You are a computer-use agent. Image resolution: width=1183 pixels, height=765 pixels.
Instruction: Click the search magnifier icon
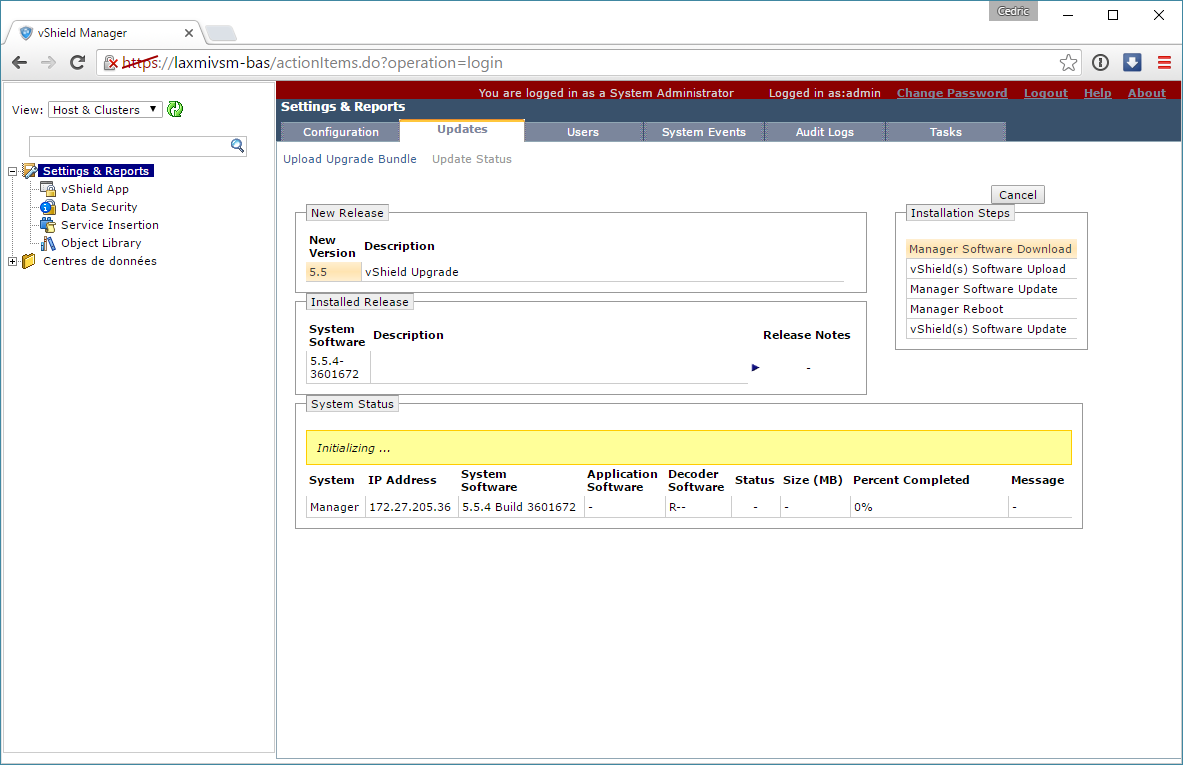coord(237,146)
